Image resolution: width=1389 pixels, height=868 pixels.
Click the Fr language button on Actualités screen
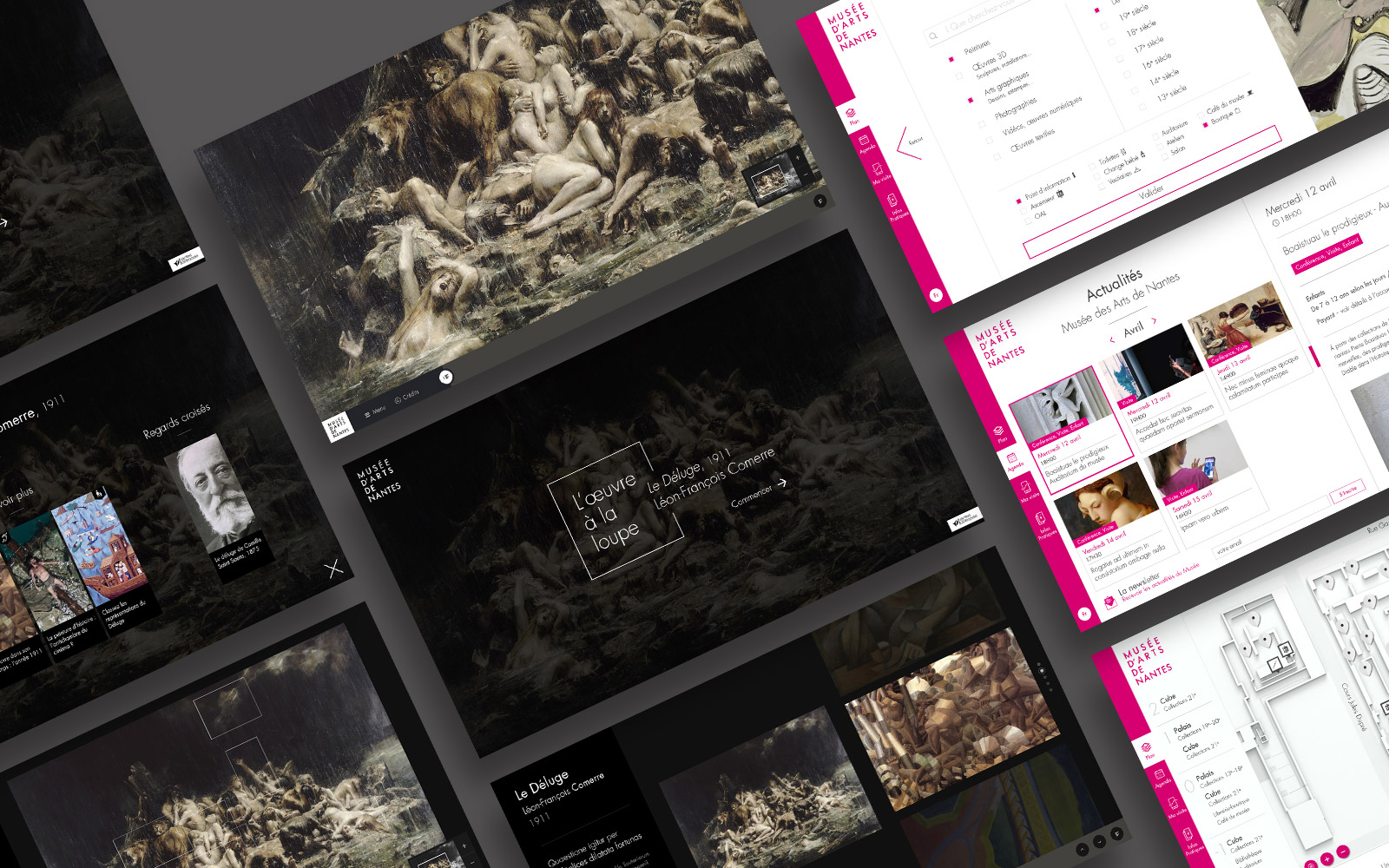[1083, 614]
